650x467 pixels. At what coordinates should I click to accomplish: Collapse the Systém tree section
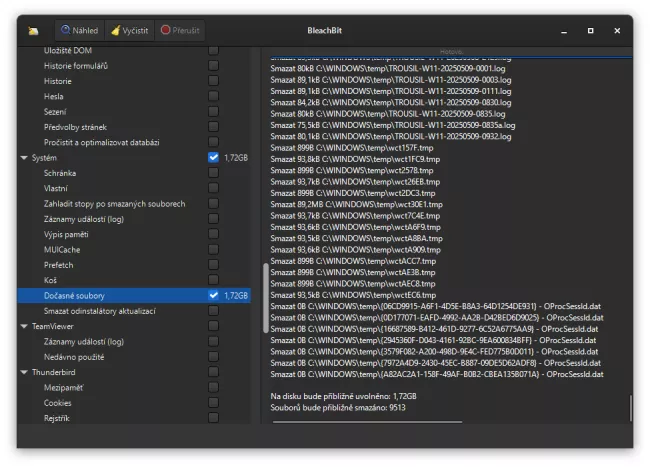coord(24,158)
